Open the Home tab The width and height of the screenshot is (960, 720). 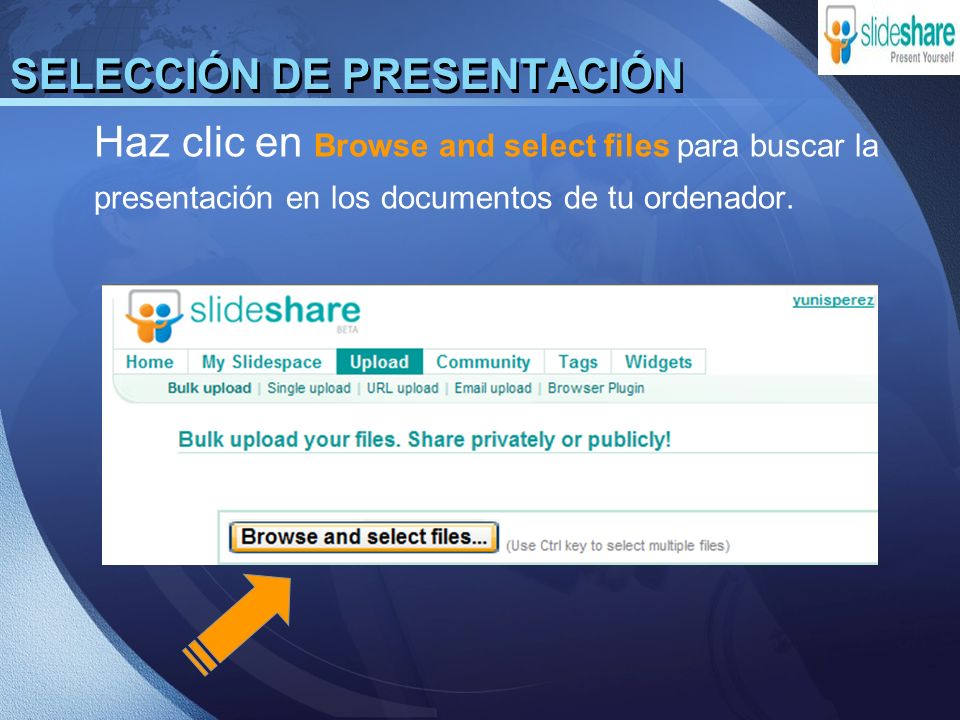pos(150,362)
